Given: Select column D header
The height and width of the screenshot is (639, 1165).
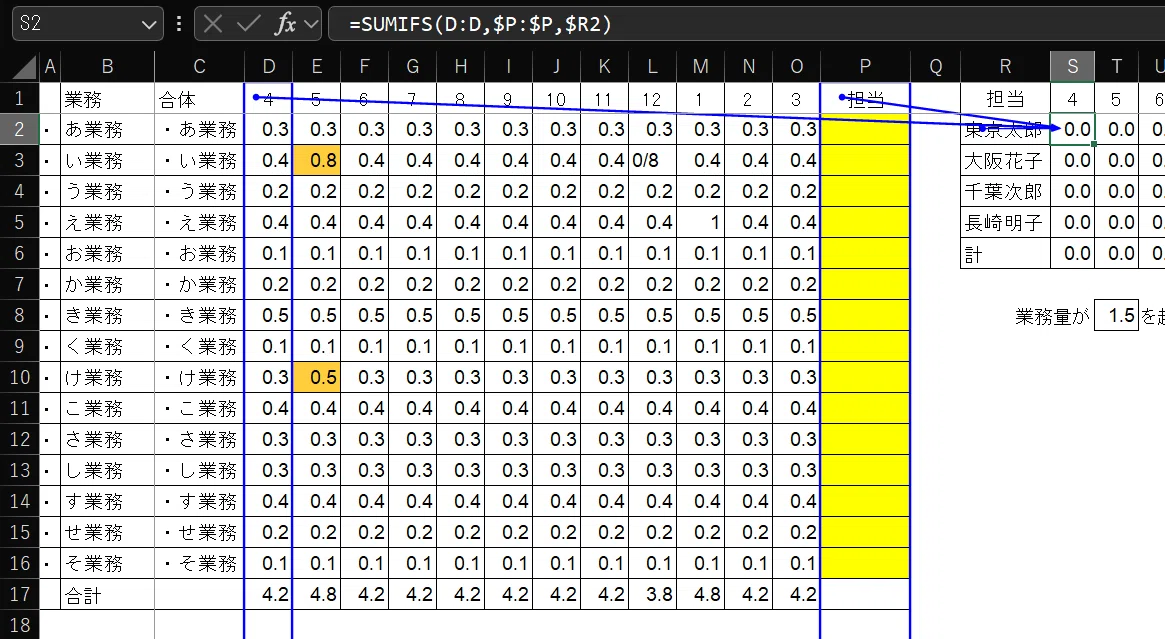Looking at the screenshot, I should click(269, 67).
